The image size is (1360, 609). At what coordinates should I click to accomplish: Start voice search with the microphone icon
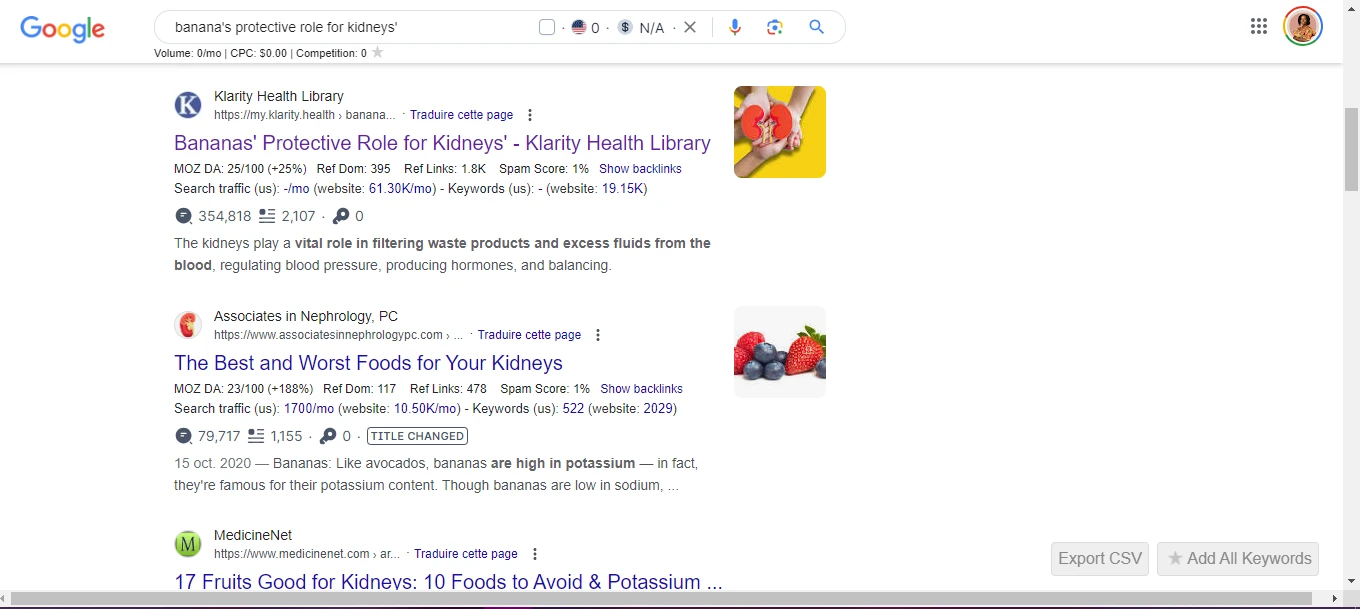click(x=735, y=27)
